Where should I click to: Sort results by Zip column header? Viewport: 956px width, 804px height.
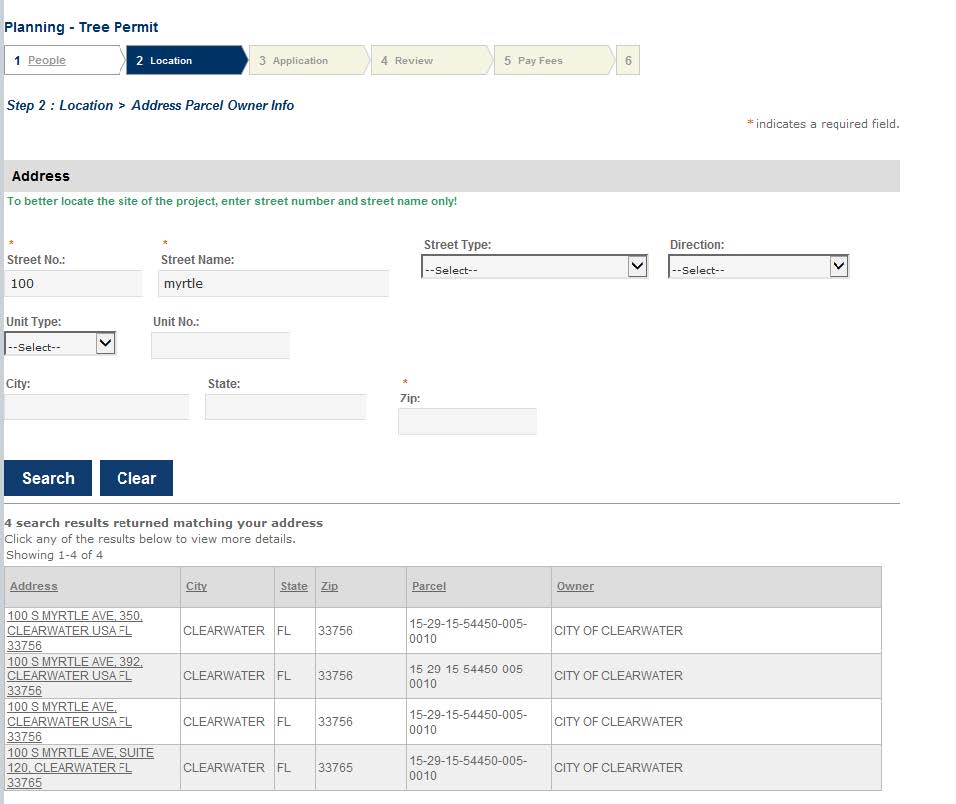329,586
